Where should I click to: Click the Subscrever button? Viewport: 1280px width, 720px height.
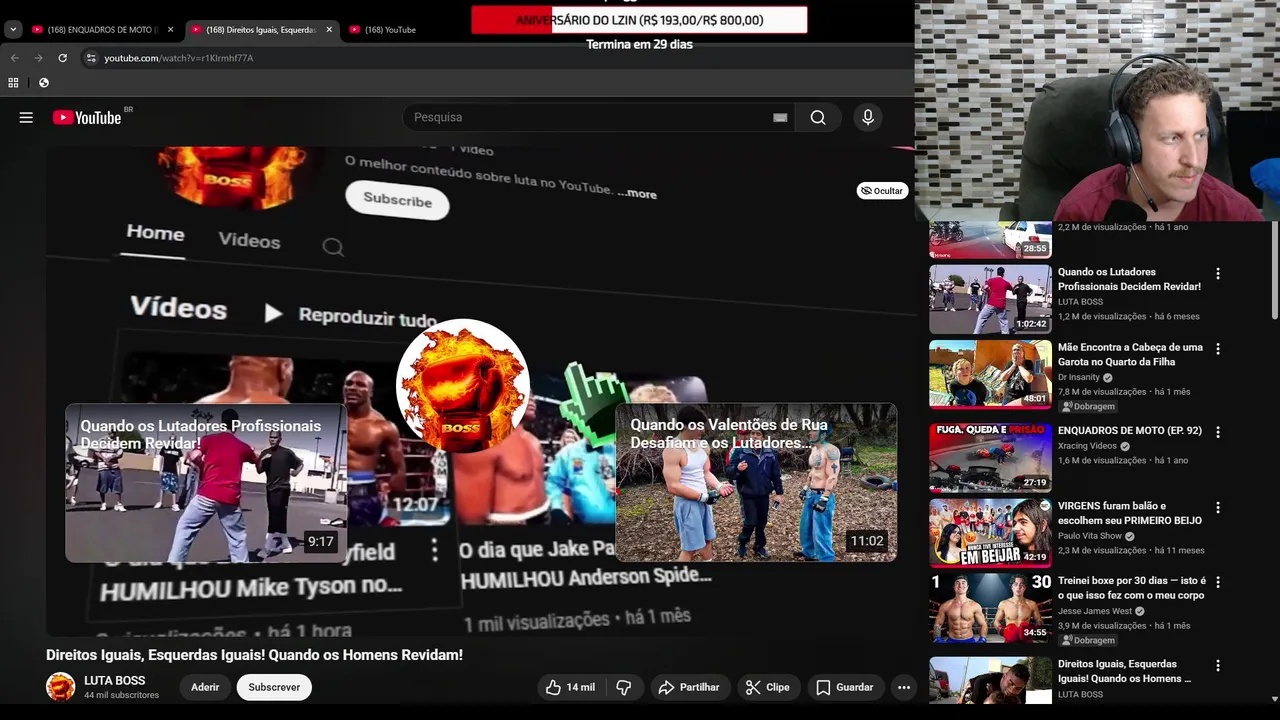[x=274, y=687]
